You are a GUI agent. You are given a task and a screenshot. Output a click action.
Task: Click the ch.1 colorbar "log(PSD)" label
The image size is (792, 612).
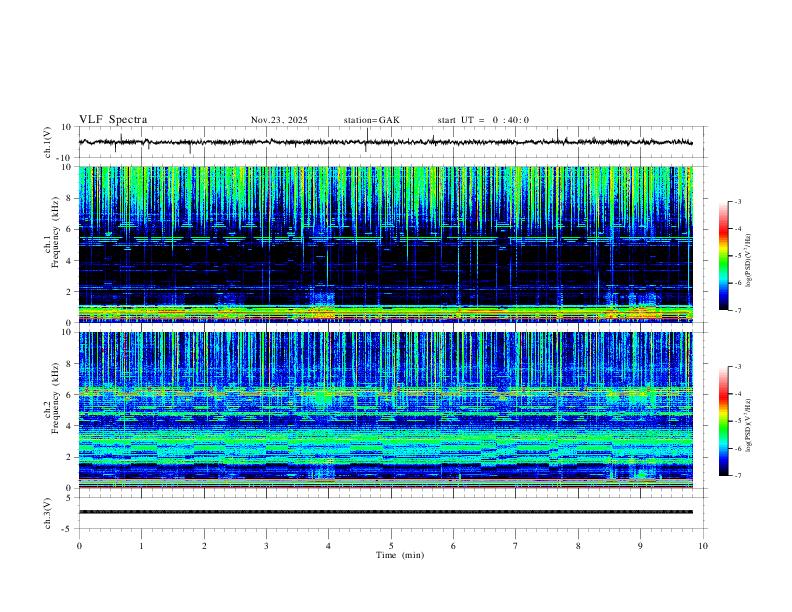(748, 261)
